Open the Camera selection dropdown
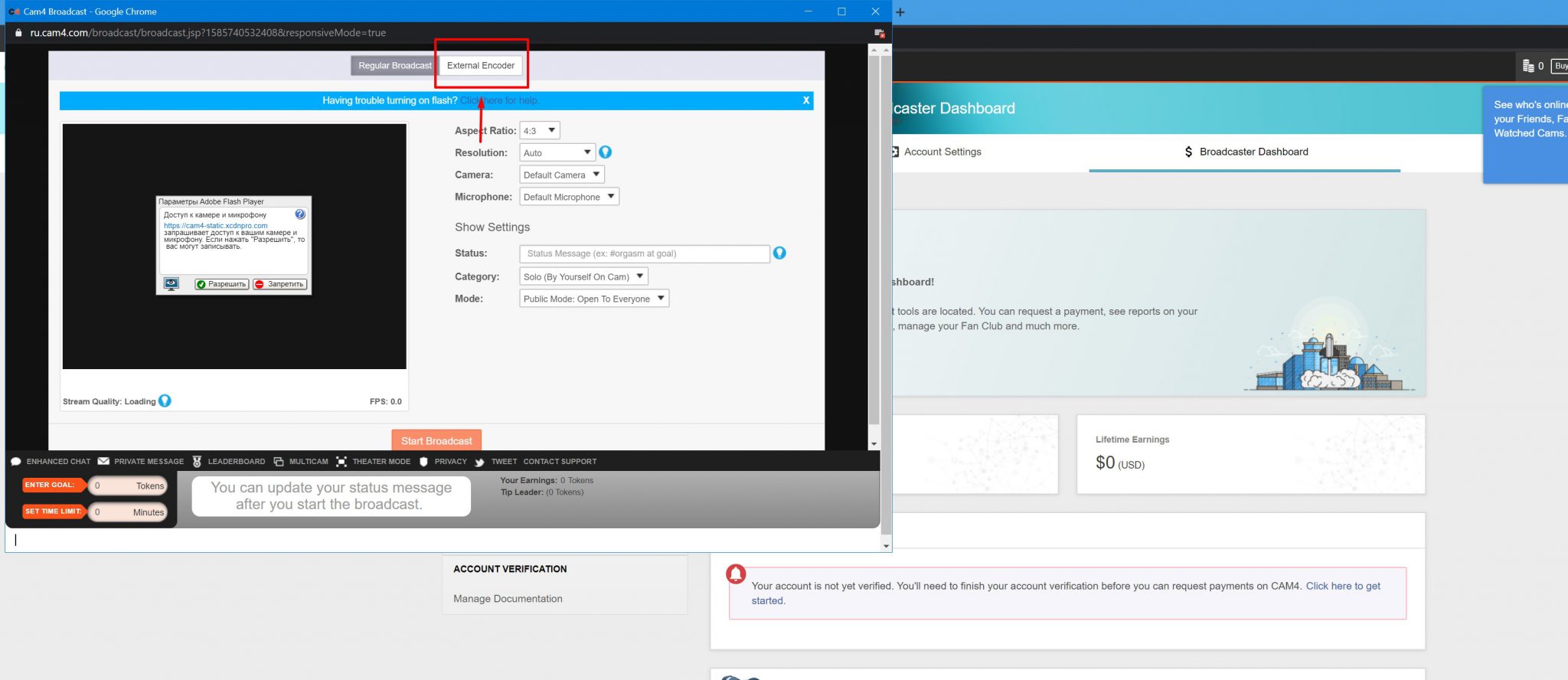 (x=561, y=175)
